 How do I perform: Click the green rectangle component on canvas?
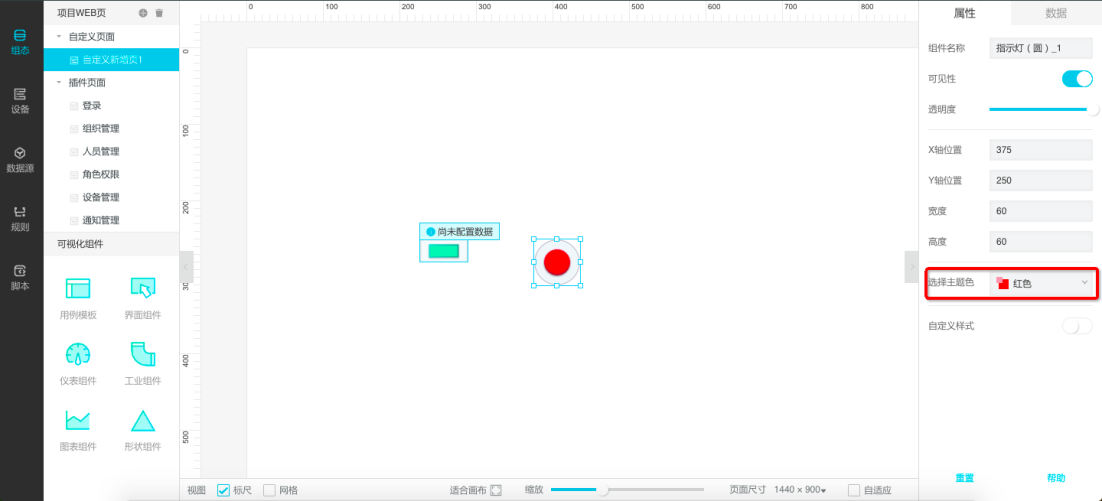coord(443,251)
